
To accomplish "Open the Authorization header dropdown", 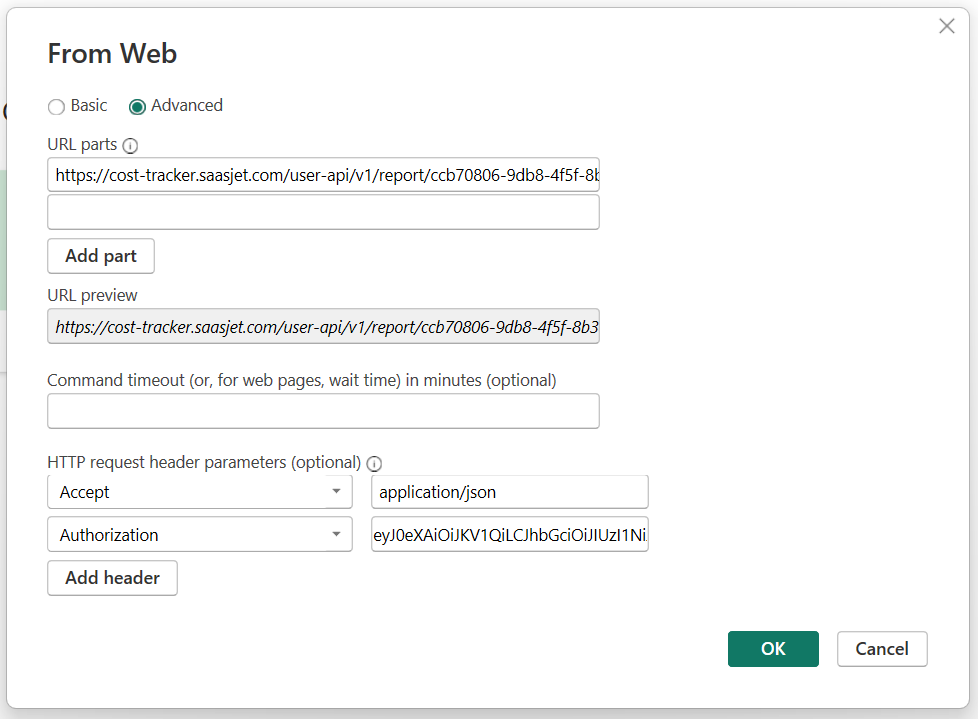I will 200,535.
